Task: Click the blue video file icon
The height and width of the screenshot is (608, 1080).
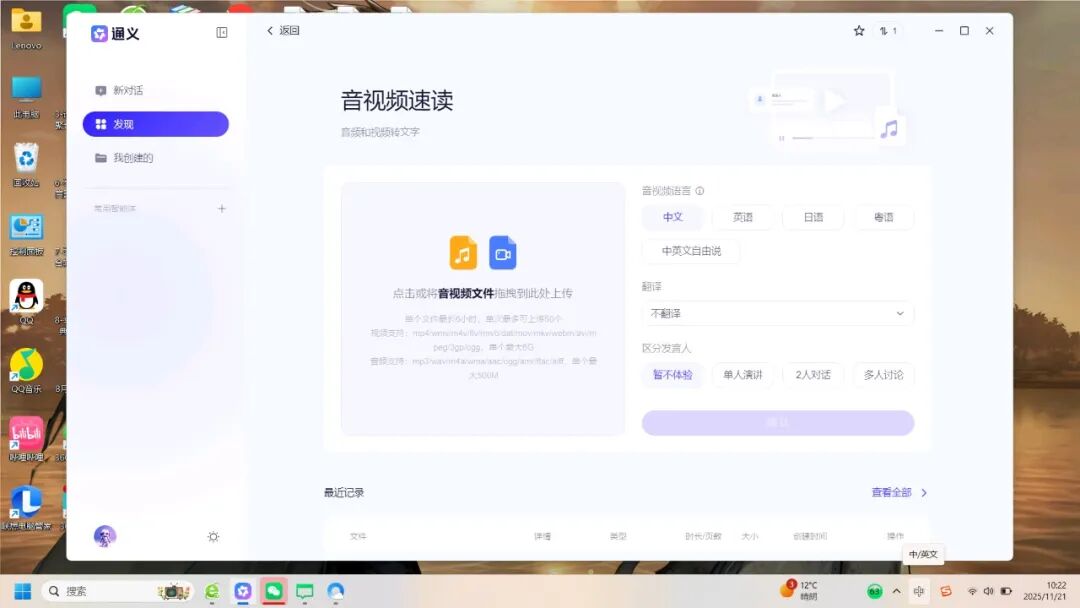Action: pyautogui.click(x=503, y=252)
